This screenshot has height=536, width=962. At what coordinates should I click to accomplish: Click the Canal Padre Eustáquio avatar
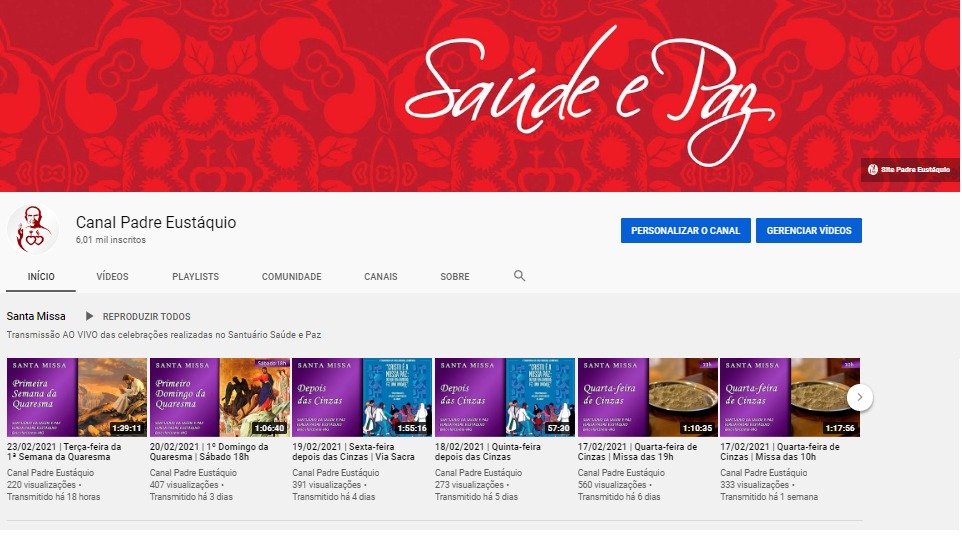[x=33, y=230]
